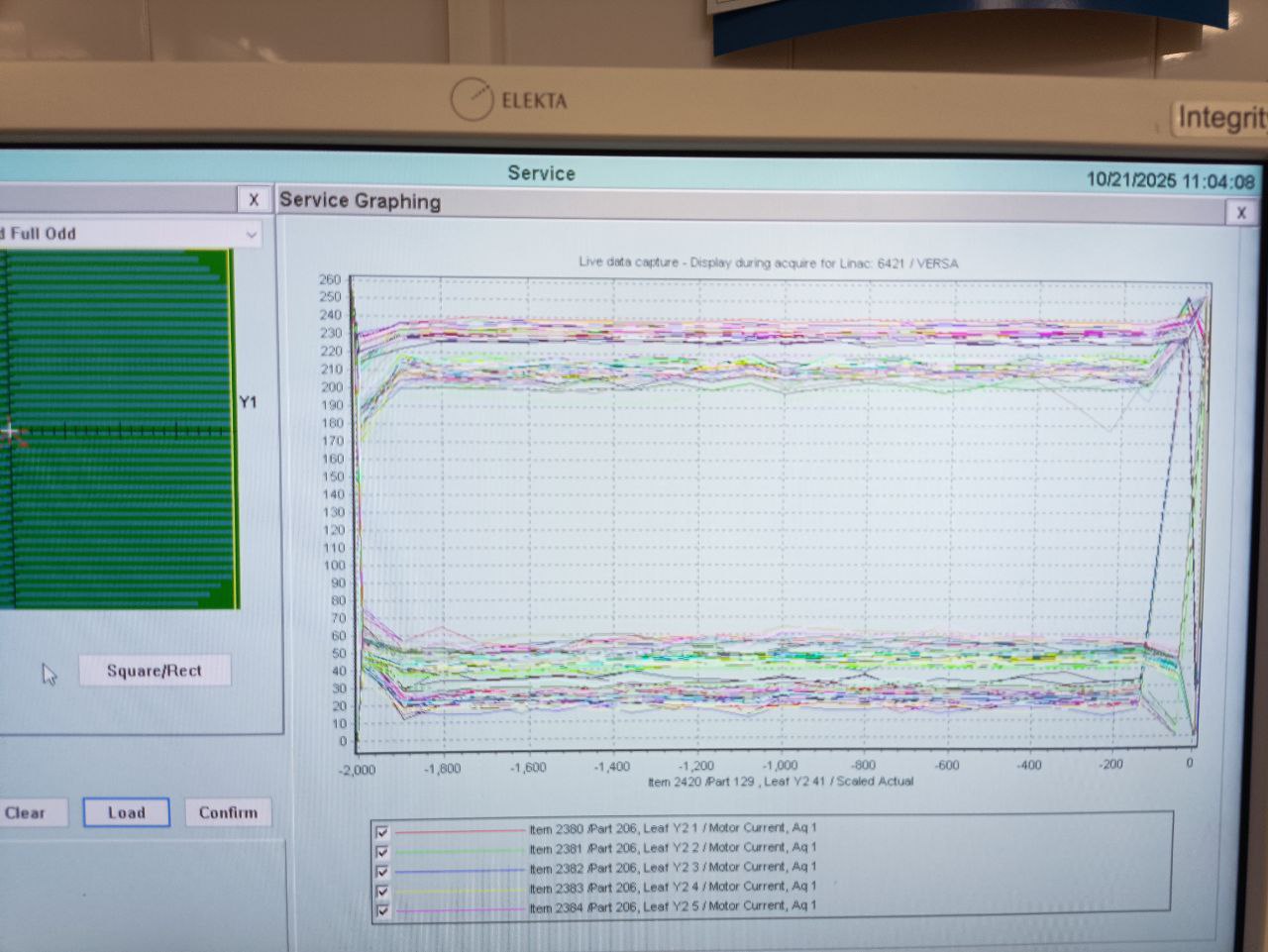Close the Service Graphing panel
The image size is (1268, 952).
(1241, 213)
